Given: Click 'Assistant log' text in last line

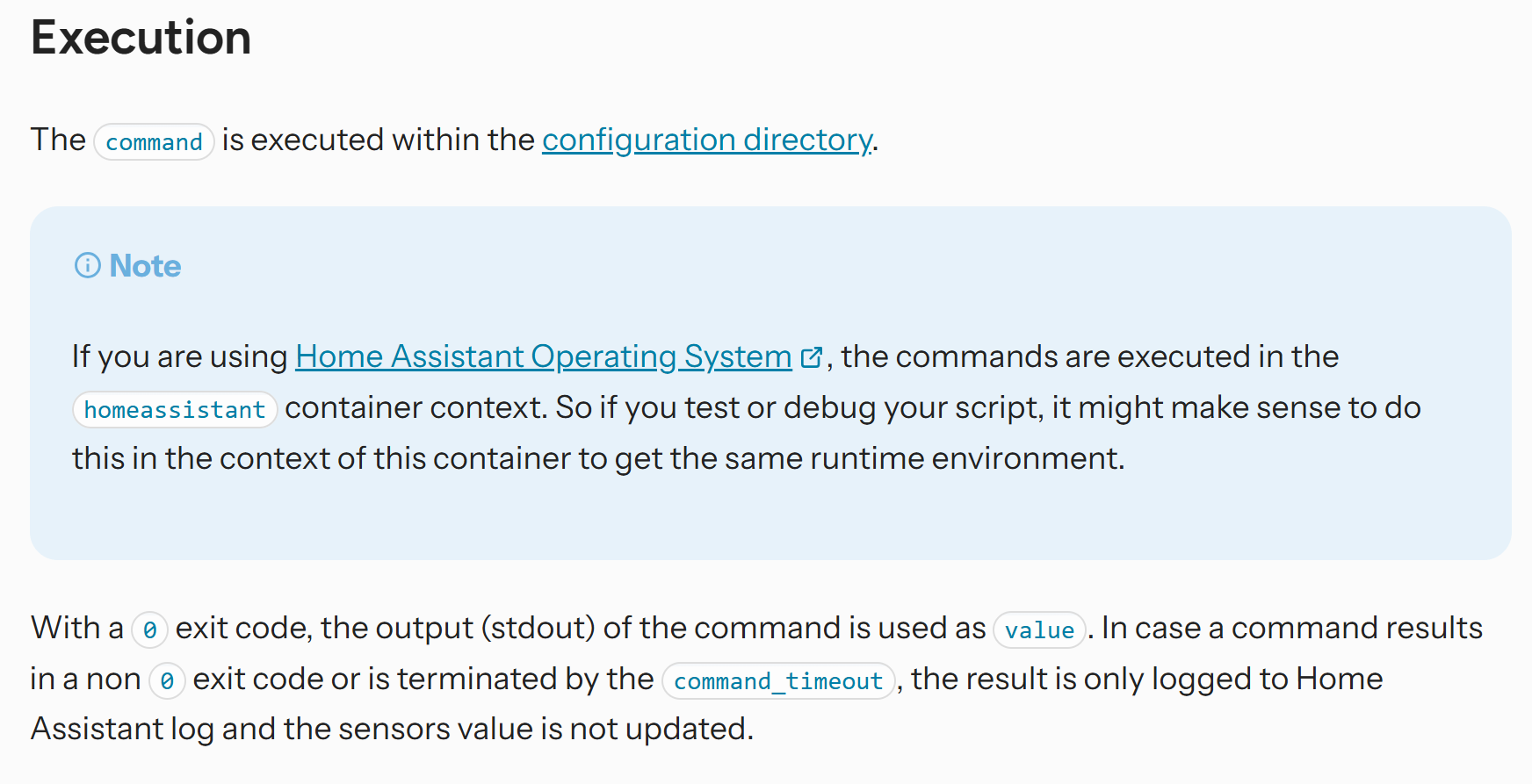Looking at the screenshot, I should tap(122, 729).
